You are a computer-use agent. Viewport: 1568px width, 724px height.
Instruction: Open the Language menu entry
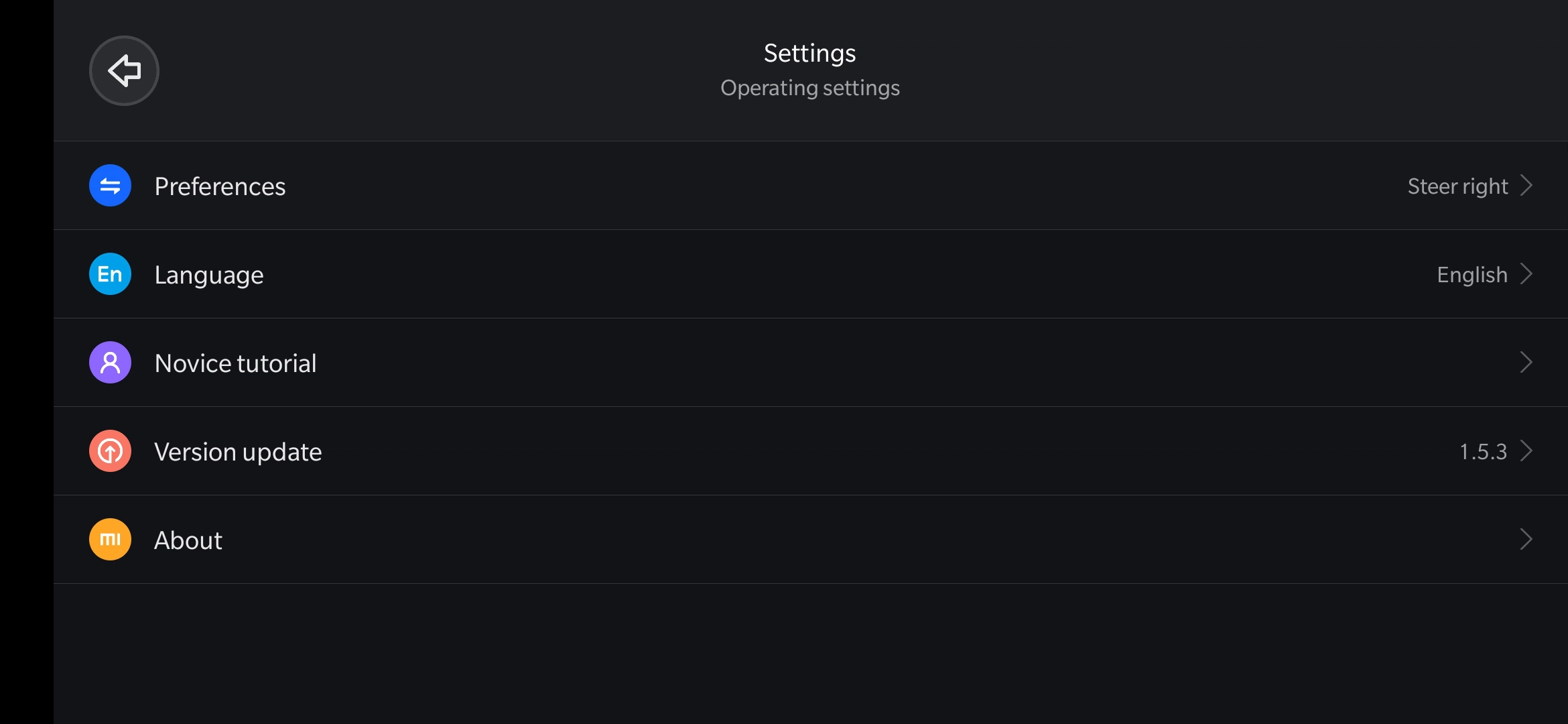(x=811, y=274)
